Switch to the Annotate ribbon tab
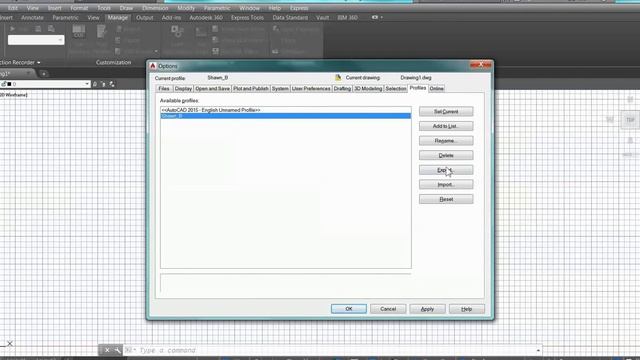 pos(32,18)
